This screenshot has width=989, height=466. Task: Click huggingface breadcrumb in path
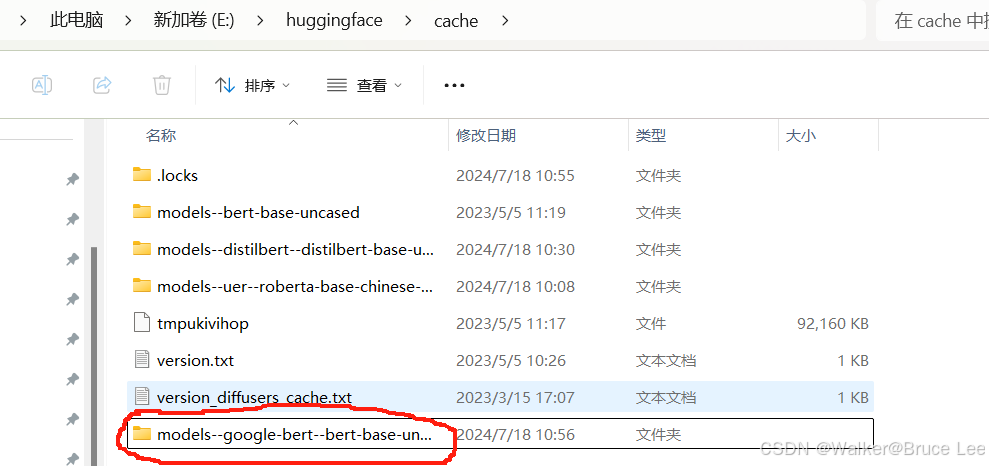click(x=334, y=20)
